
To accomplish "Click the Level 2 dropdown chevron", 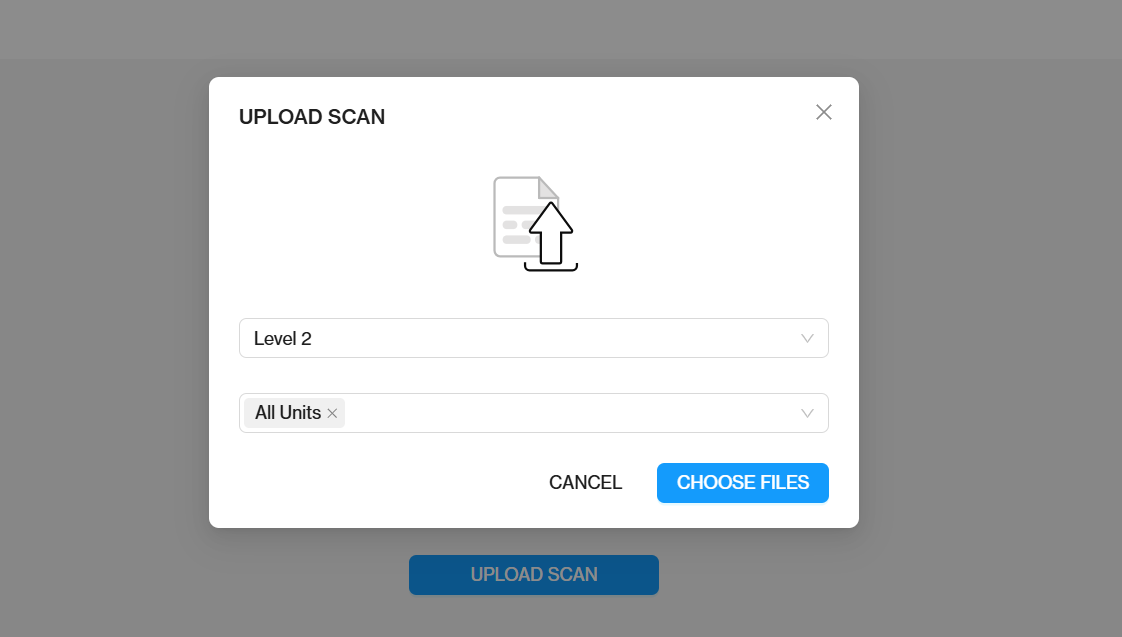I will 807,338.
